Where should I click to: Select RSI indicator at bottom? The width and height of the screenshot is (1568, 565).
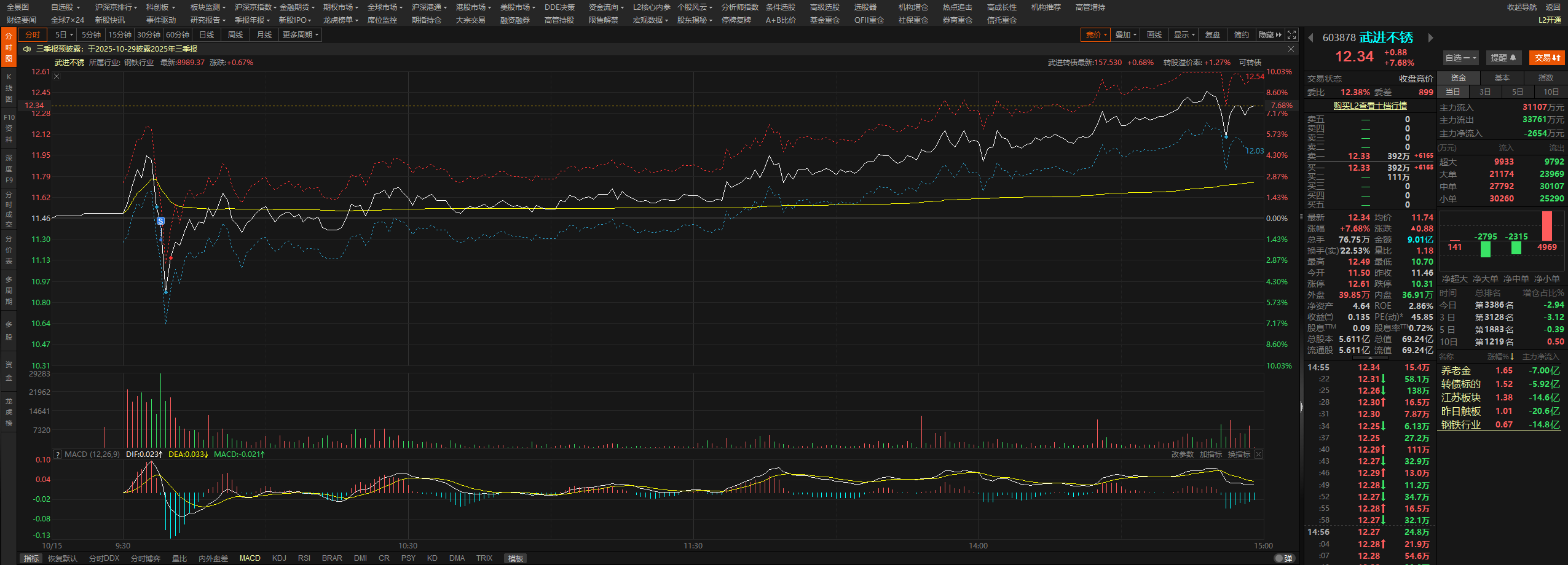(x=304, y=558)
